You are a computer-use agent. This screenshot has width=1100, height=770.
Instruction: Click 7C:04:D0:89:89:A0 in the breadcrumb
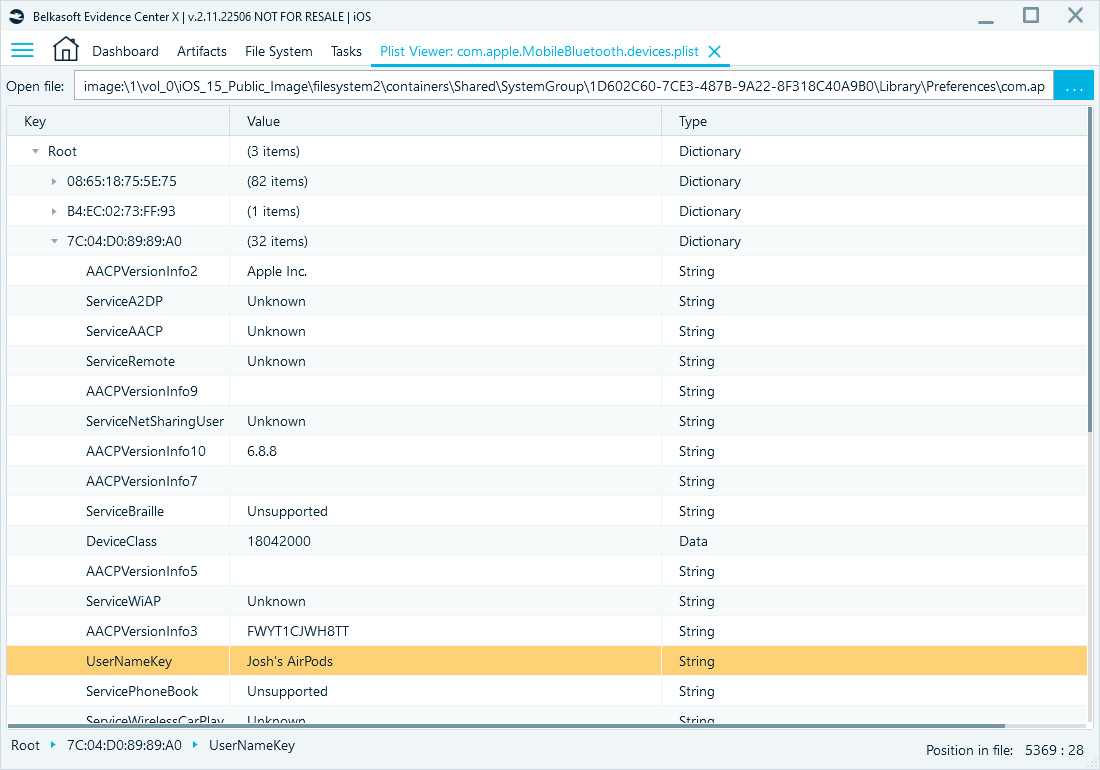coord(124,745)
